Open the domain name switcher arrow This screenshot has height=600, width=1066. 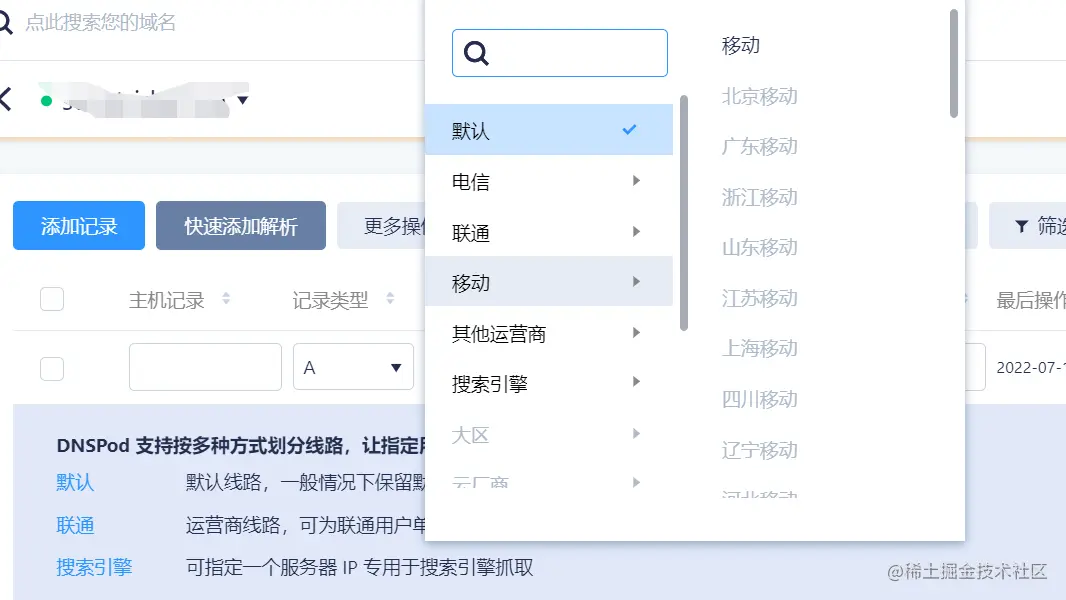pyautogui.click(x=243, y=101)
